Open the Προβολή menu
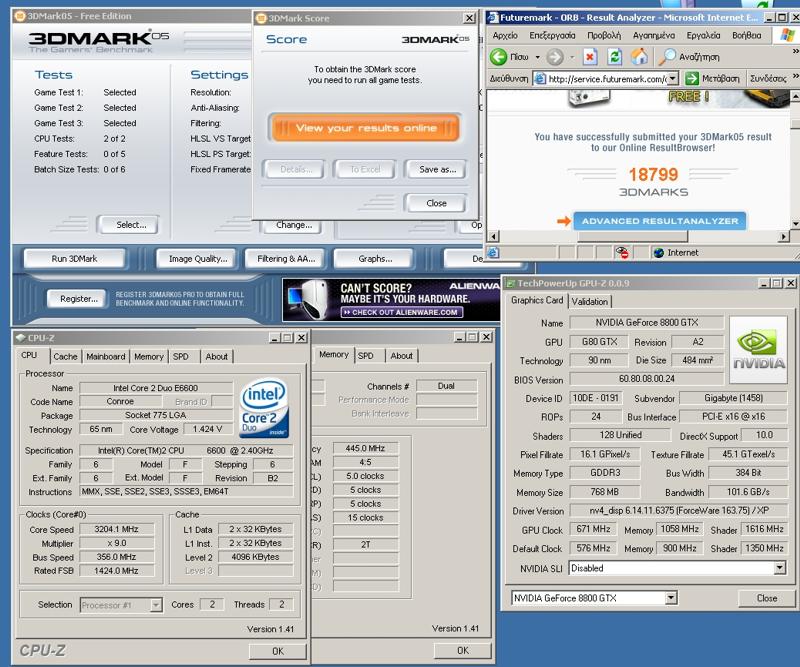Viewport: 800px width, 667px height. pos(604,35)
